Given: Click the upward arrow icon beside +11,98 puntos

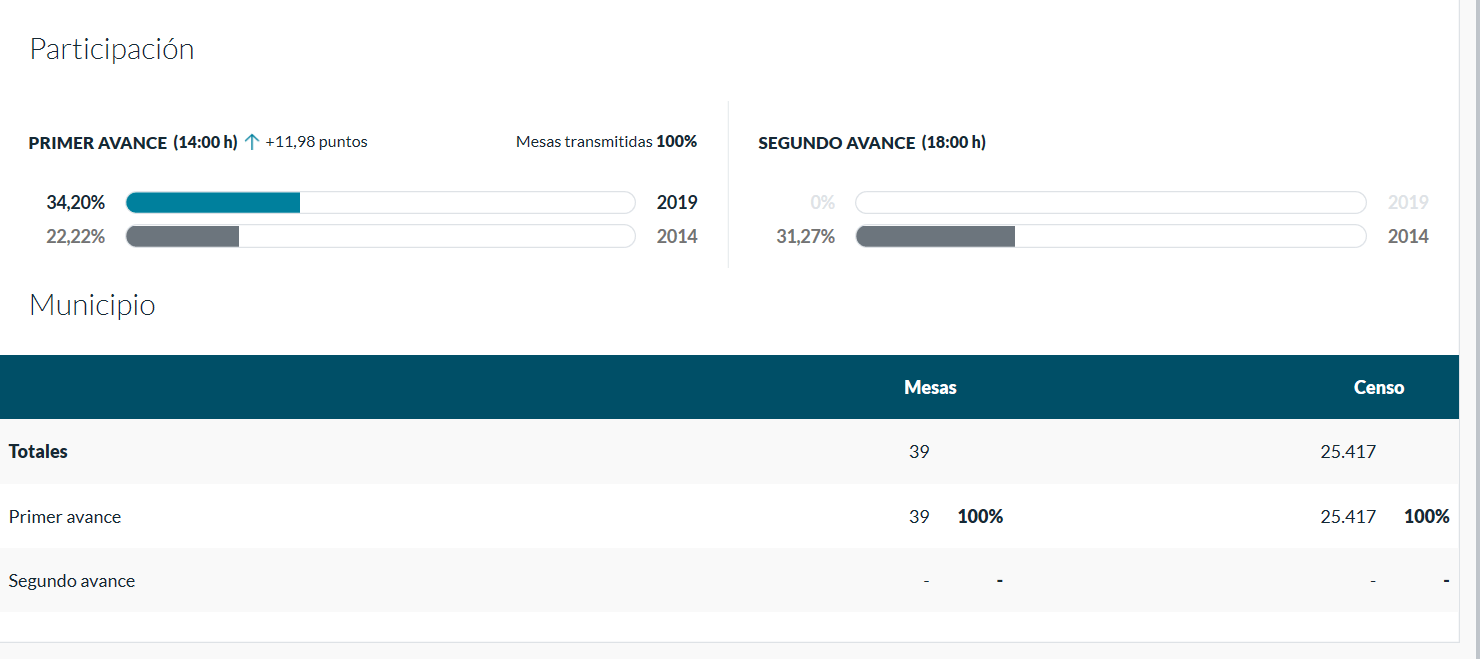Looking at the screenshot, I should point(252,142).
